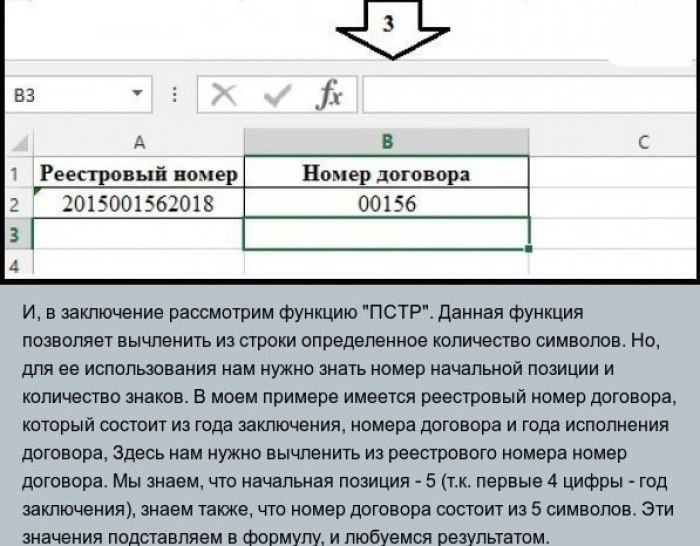Select column B header
The image size is (700, 546).
(386, 142)
